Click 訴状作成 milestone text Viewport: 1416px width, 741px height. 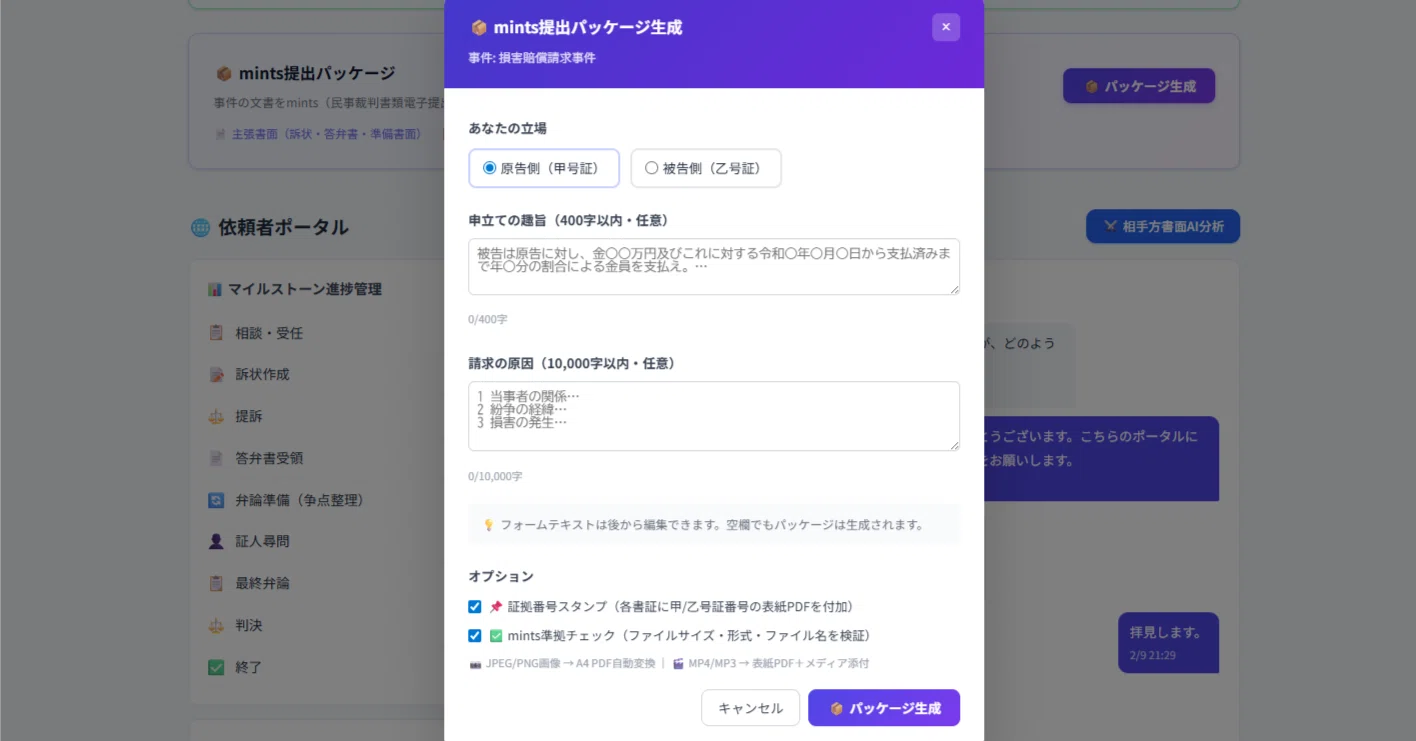click(x=262, y=375)
